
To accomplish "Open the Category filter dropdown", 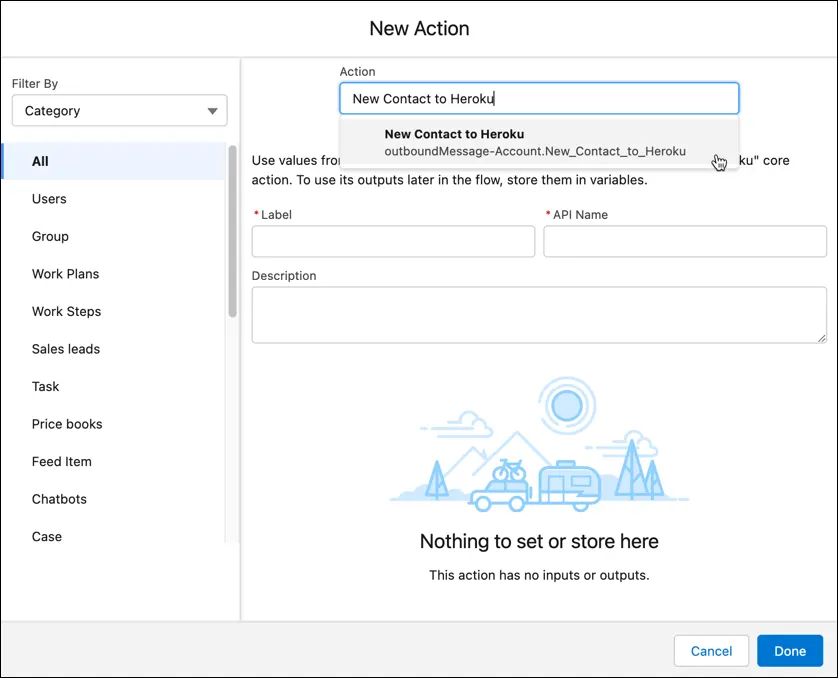I will click(x=119, y=111).
